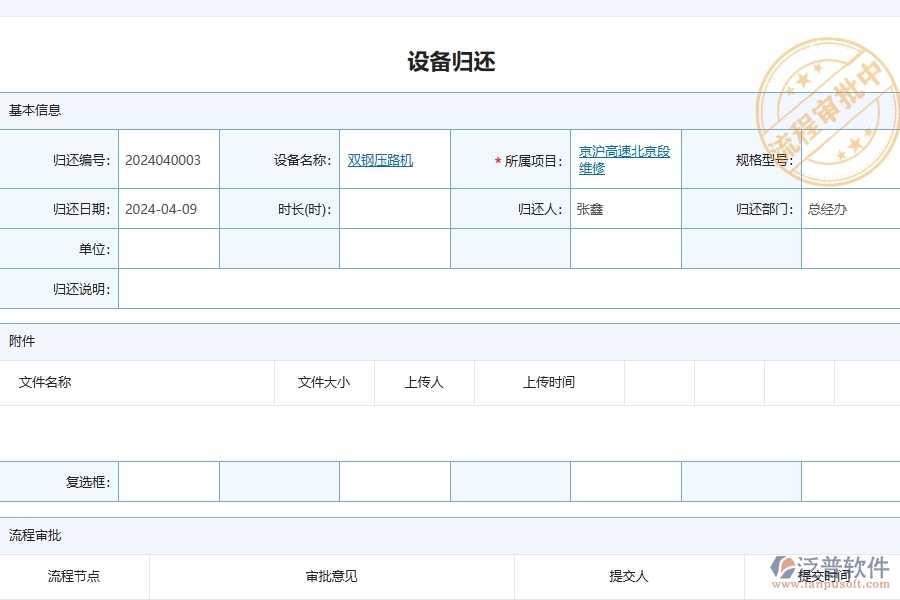Check the last checkbox in 复选框 row
The height and width of the screenshot is (600, 900).
(850, 481)
